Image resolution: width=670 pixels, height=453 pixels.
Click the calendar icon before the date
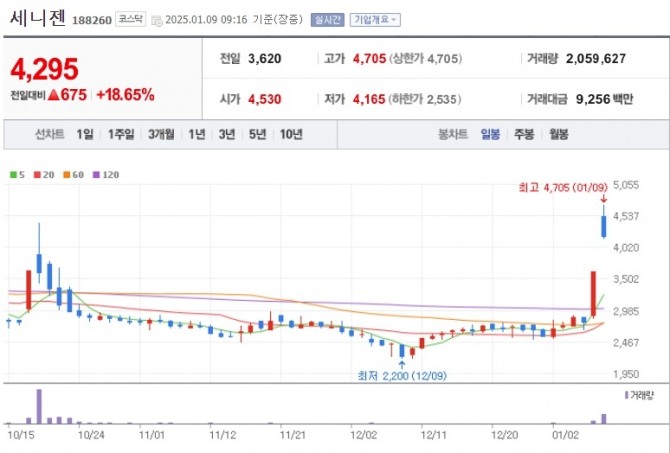157,20
